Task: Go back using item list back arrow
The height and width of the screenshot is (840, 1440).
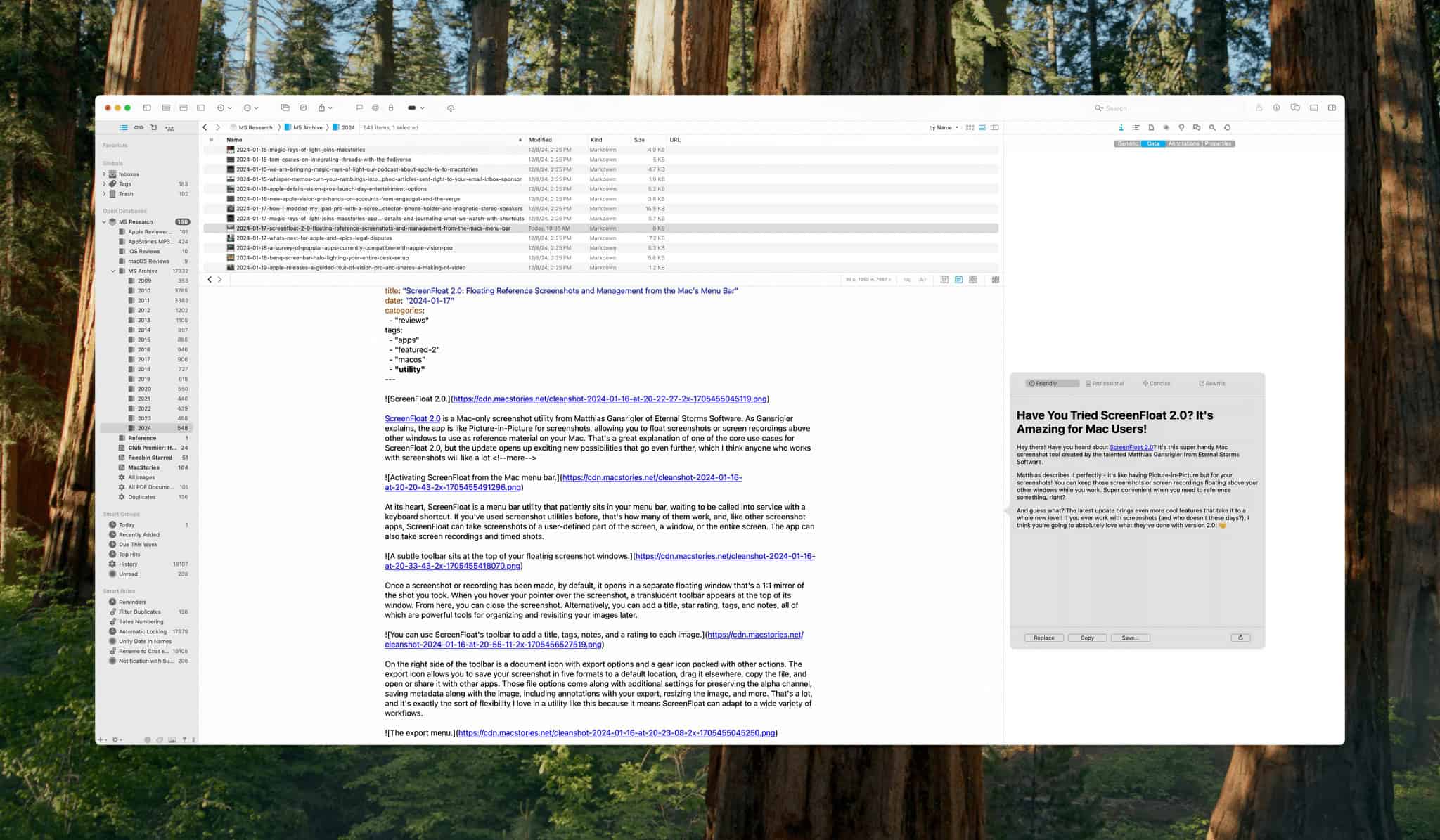Action: pos(205,127)
